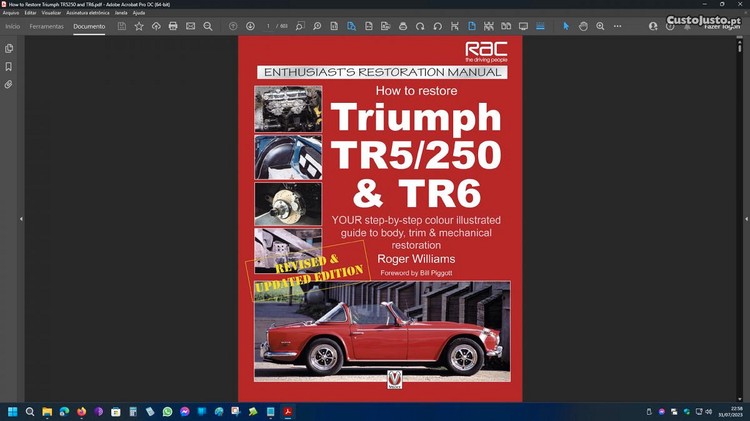
Task: Click the page number input field
Action: point(269,26)
